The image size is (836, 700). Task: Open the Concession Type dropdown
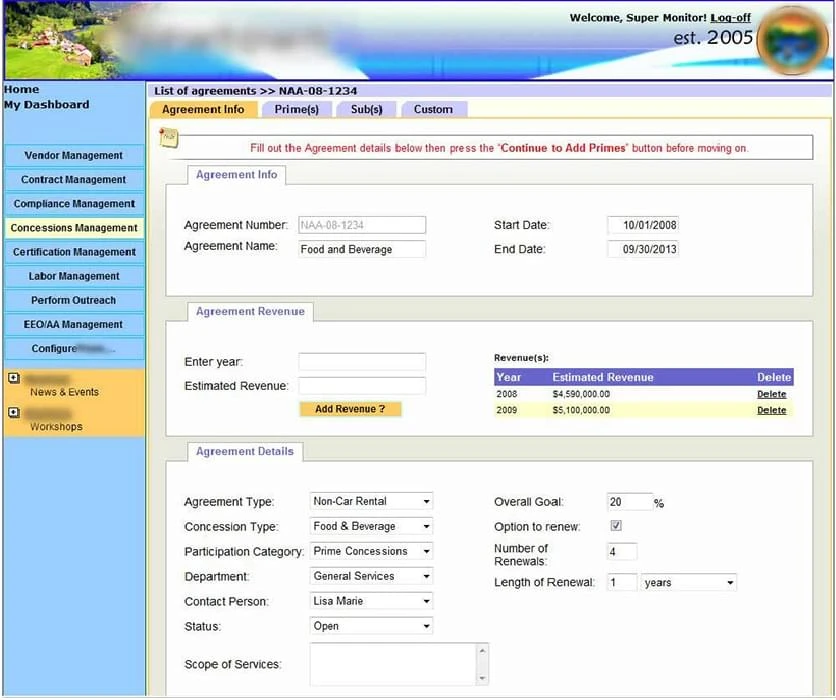tap(371, 526)
